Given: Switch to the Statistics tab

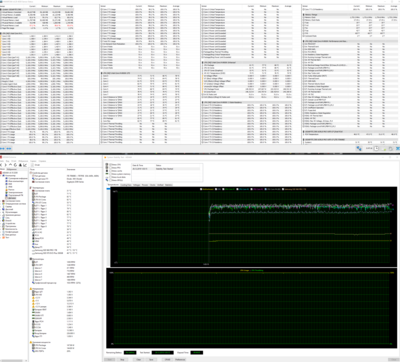Looking at the screenshot, I should pos(169,185).
